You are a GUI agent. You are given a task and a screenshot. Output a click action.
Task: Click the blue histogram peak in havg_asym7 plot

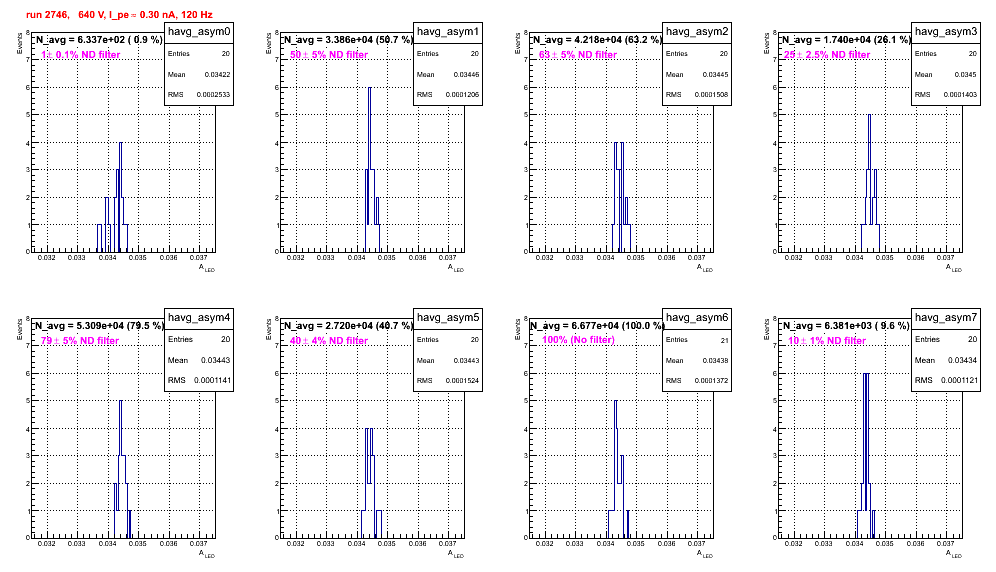[866, 374]
